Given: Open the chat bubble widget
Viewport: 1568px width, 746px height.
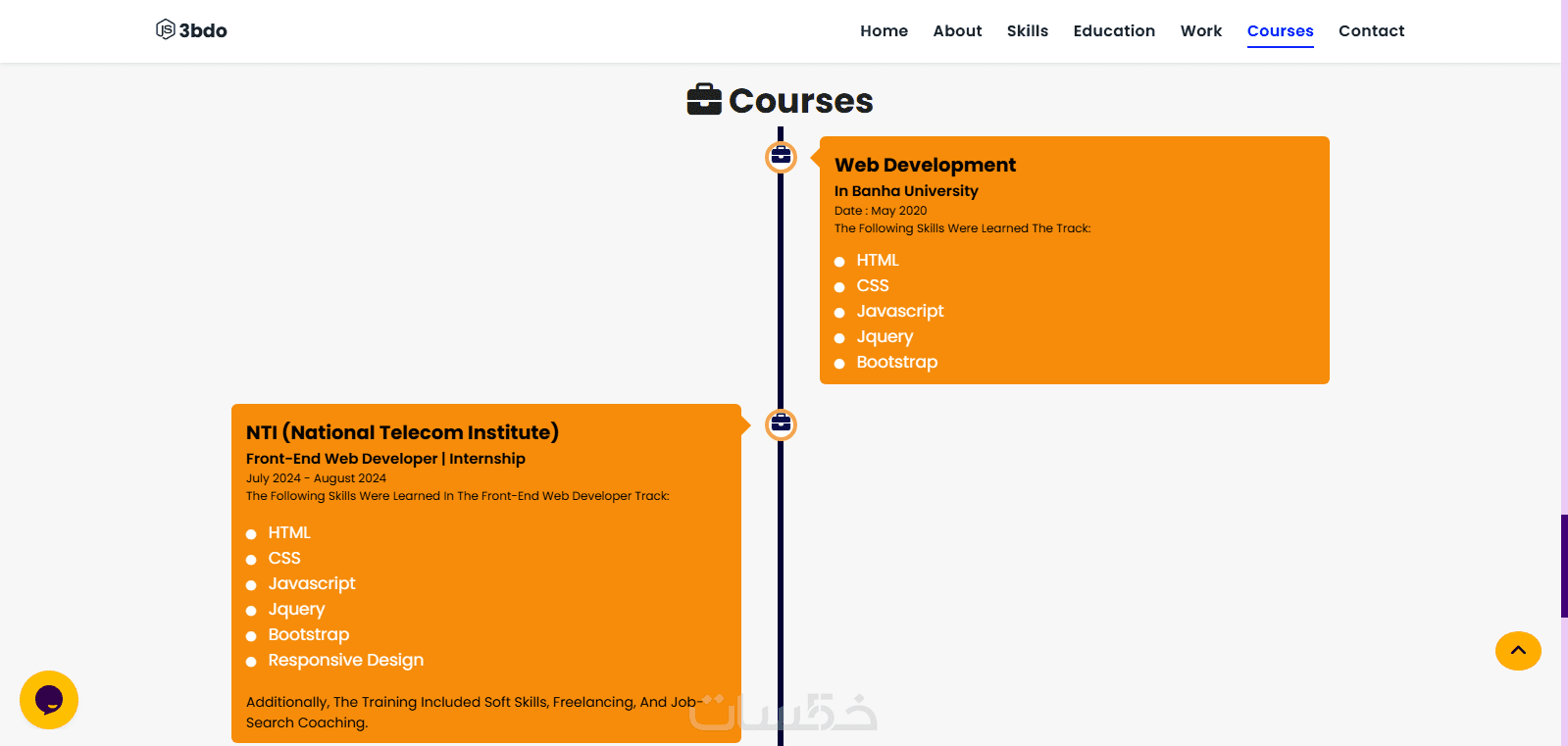Looking at the screenshot, I should click(49, 700).
